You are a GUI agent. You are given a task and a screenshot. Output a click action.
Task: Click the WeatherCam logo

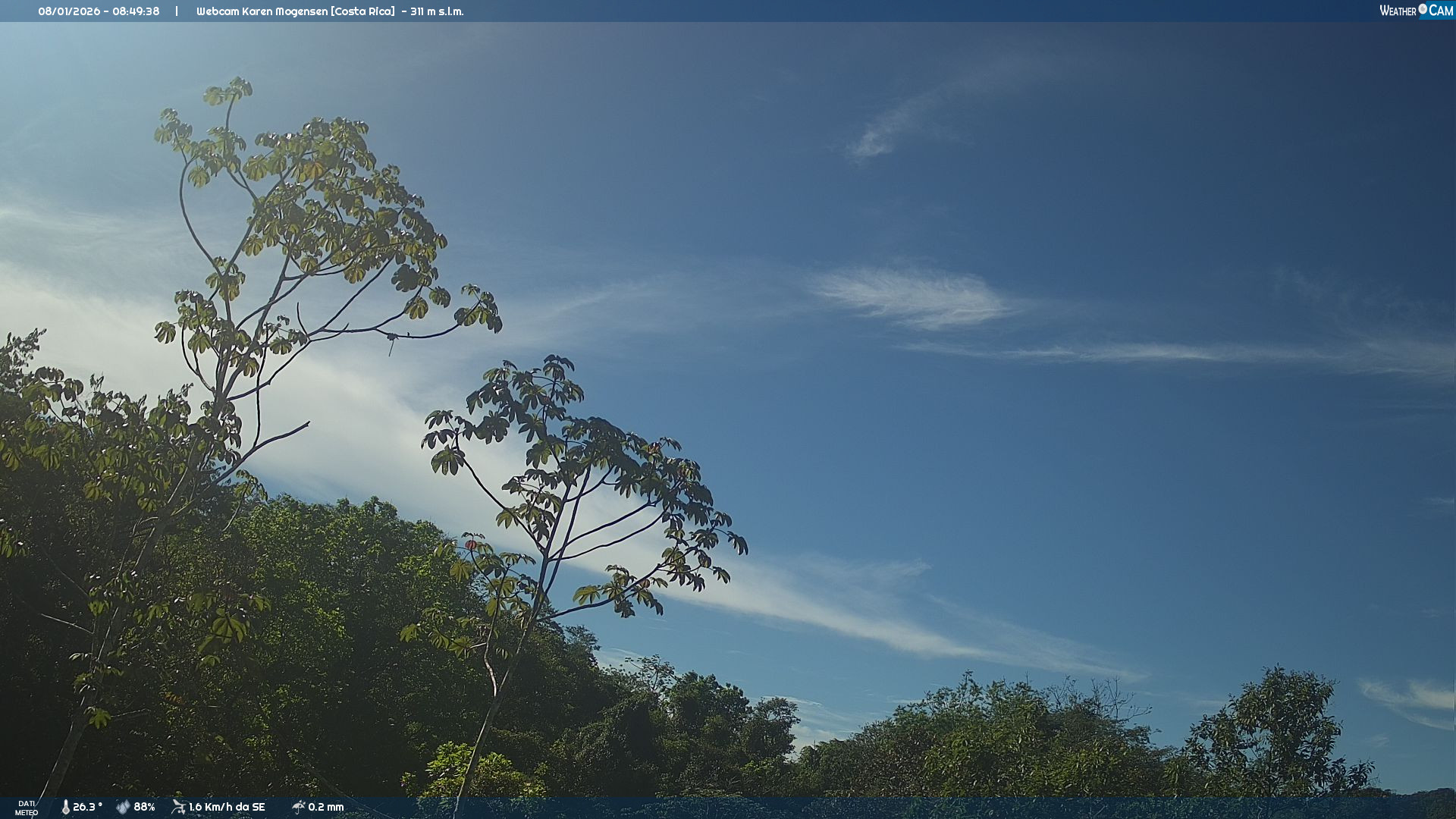[1416, 11]
